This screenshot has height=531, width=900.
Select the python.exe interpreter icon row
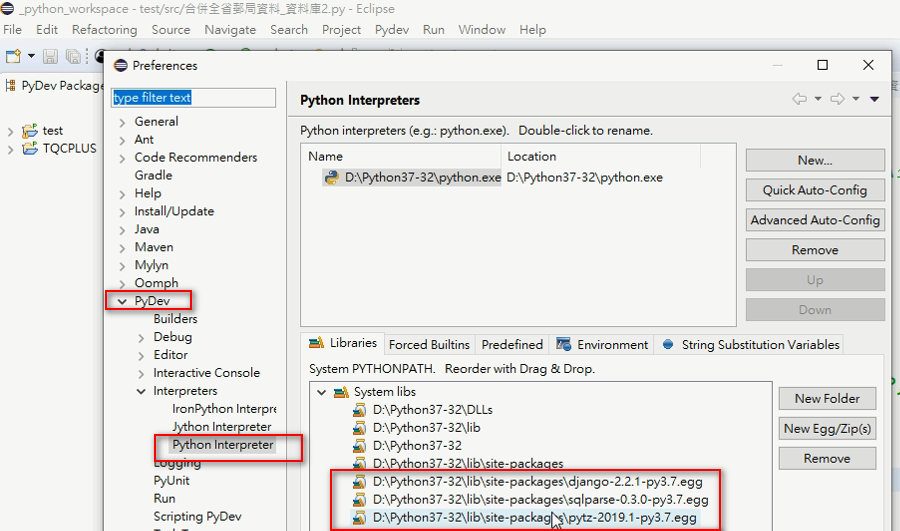[x=332, y=177]
